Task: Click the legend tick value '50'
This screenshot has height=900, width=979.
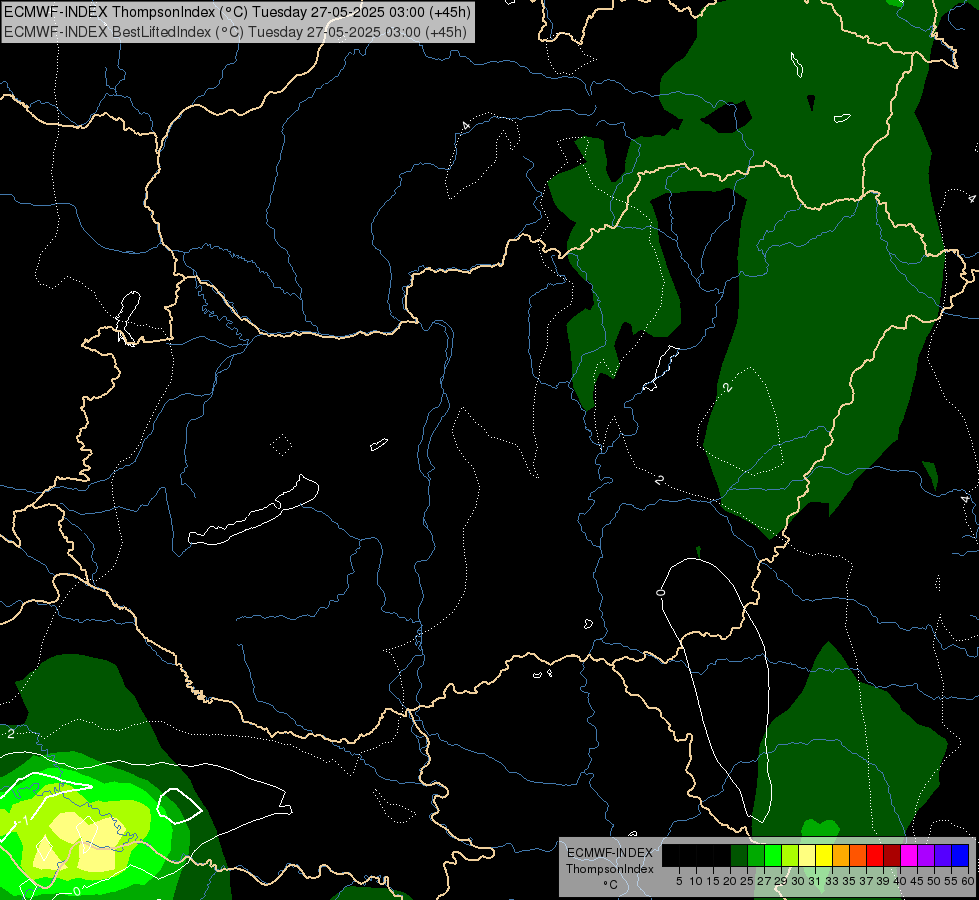Action: pyautogui.click(x=934, y=881)
